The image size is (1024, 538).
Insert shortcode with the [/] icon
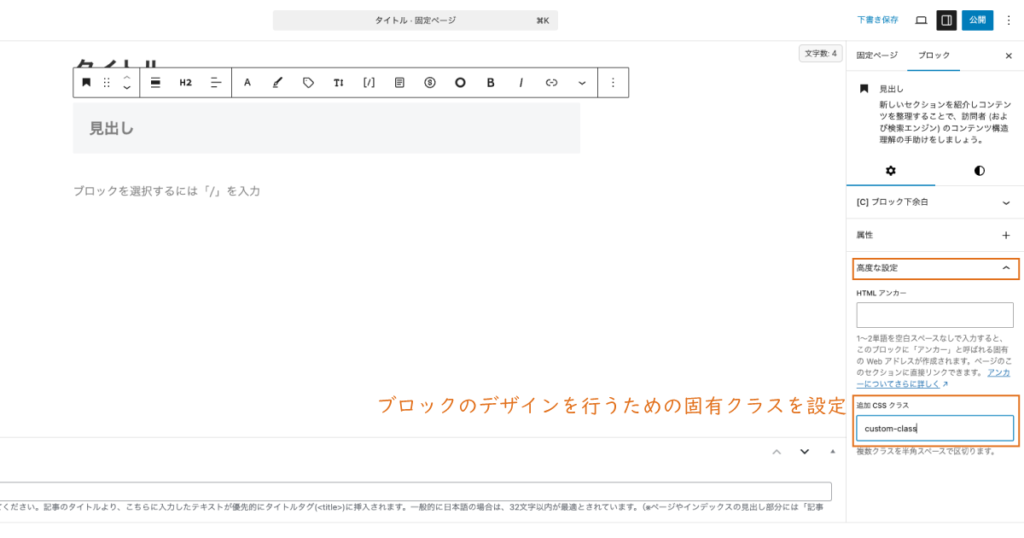click(369, 82)
